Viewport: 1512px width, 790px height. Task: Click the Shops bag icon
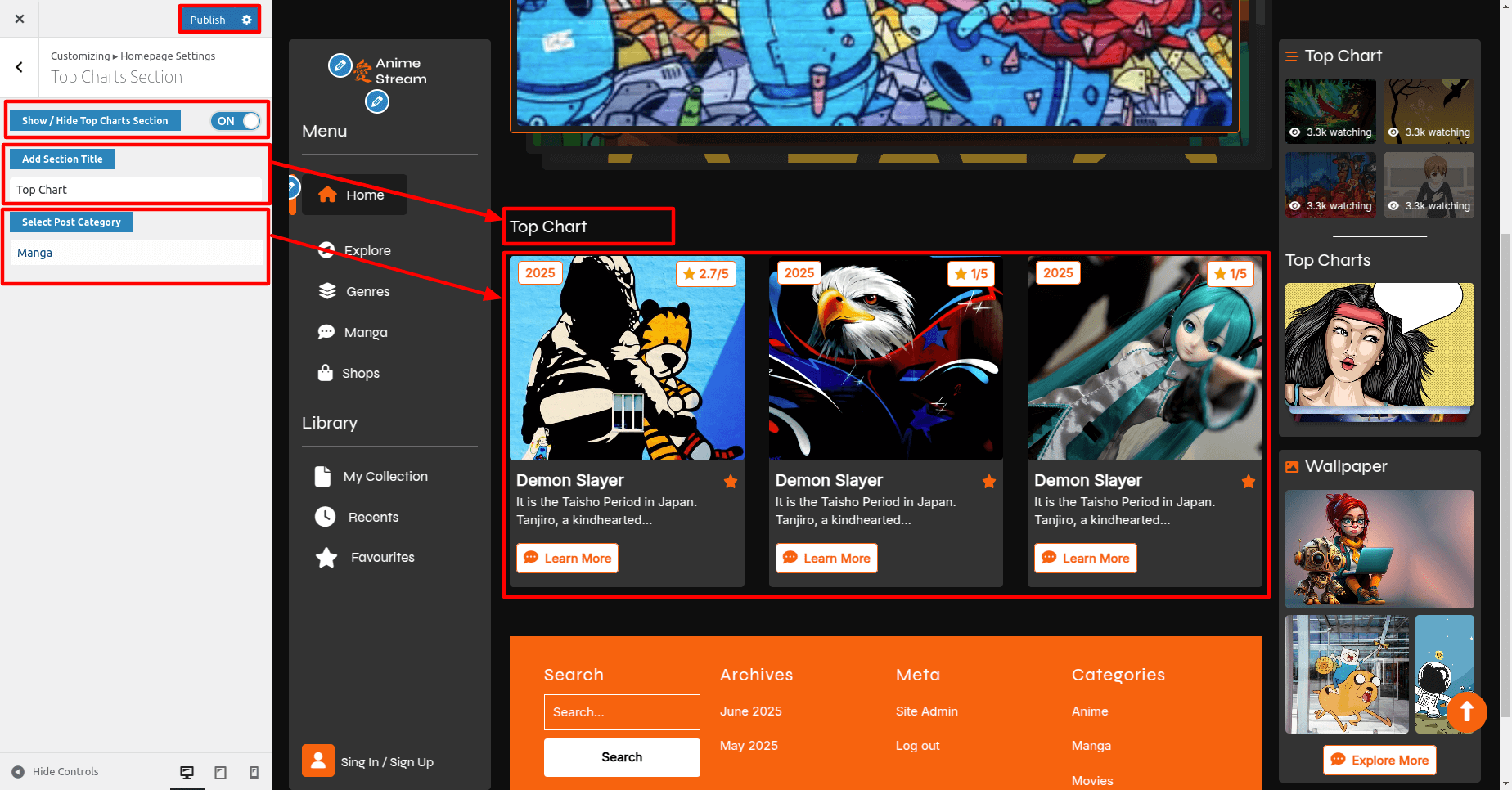pos(326,373)
